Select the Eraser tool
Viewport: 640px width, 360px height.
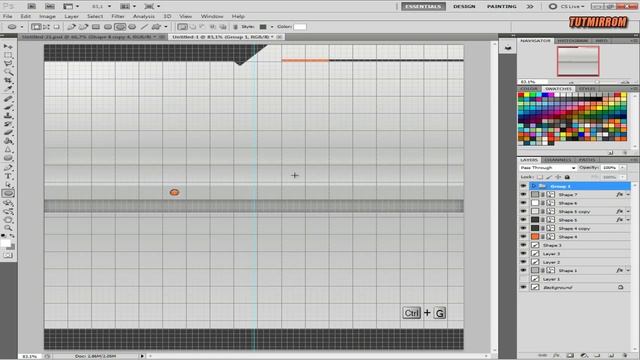[8, 133]
